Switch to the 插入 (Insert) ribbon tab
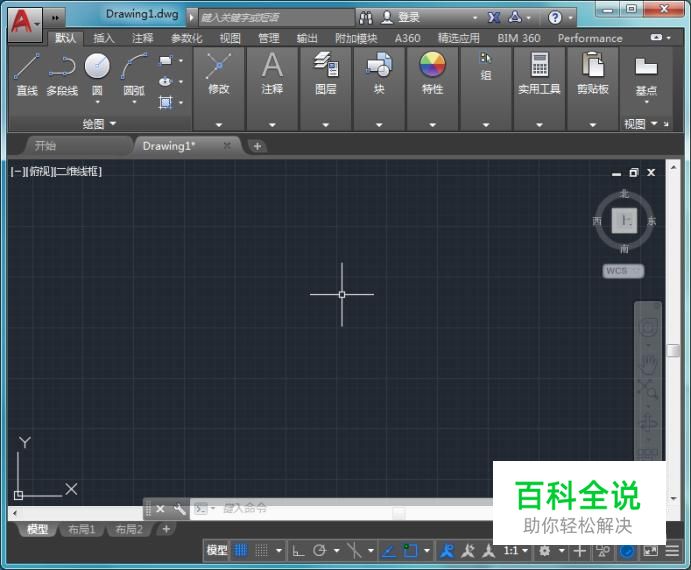 (104, 38)
